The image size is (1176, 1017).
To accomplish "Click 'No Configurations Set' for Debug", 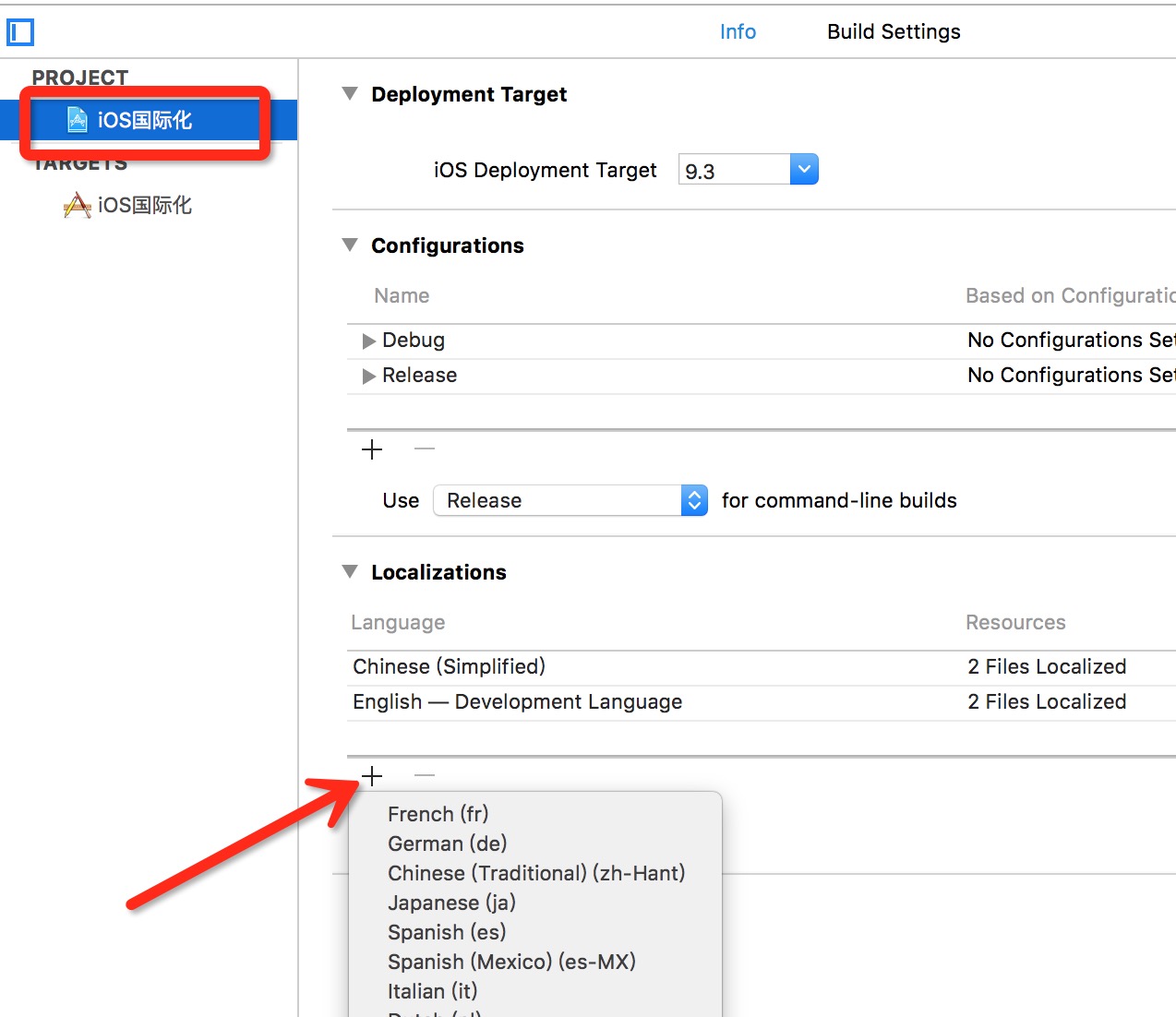I will coord(1072,341).
